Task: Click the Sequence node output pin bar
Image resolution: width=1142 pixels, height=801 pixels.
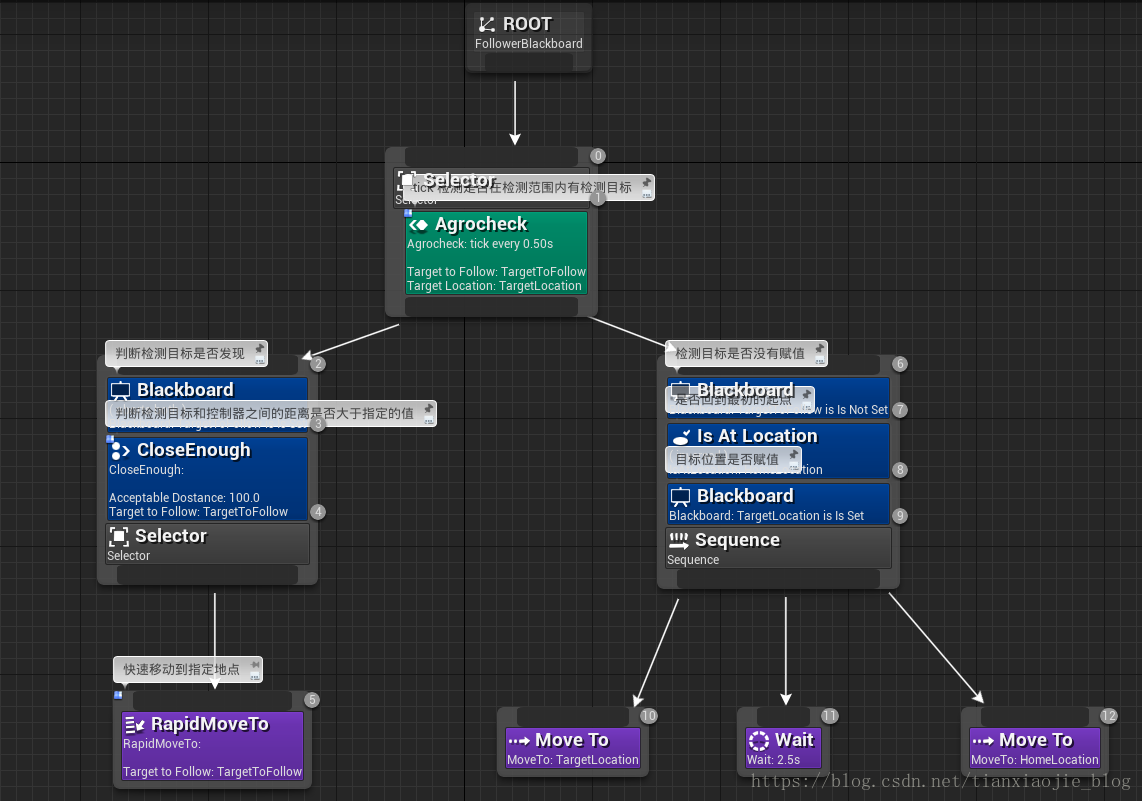Action: [778, 579]
